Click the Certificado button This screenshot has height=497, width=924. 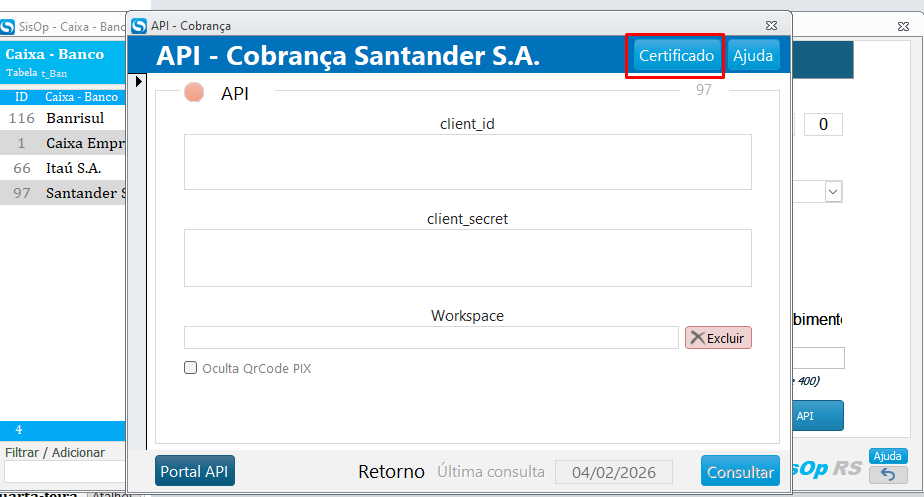point(677,56)
